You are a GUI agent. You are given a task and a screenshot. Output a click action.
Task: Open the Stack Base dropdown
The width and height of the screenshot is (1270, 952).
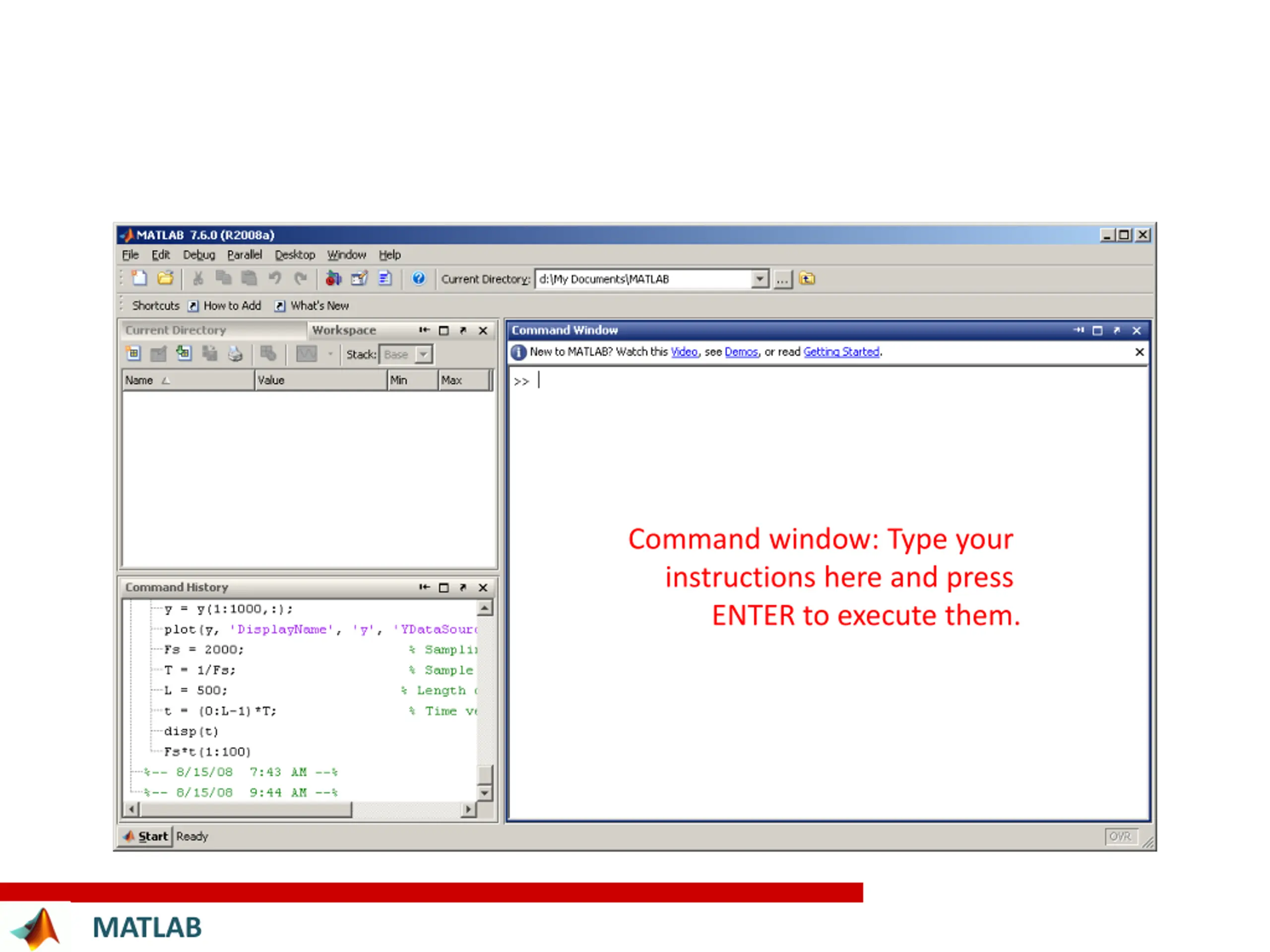click(424, 355)
